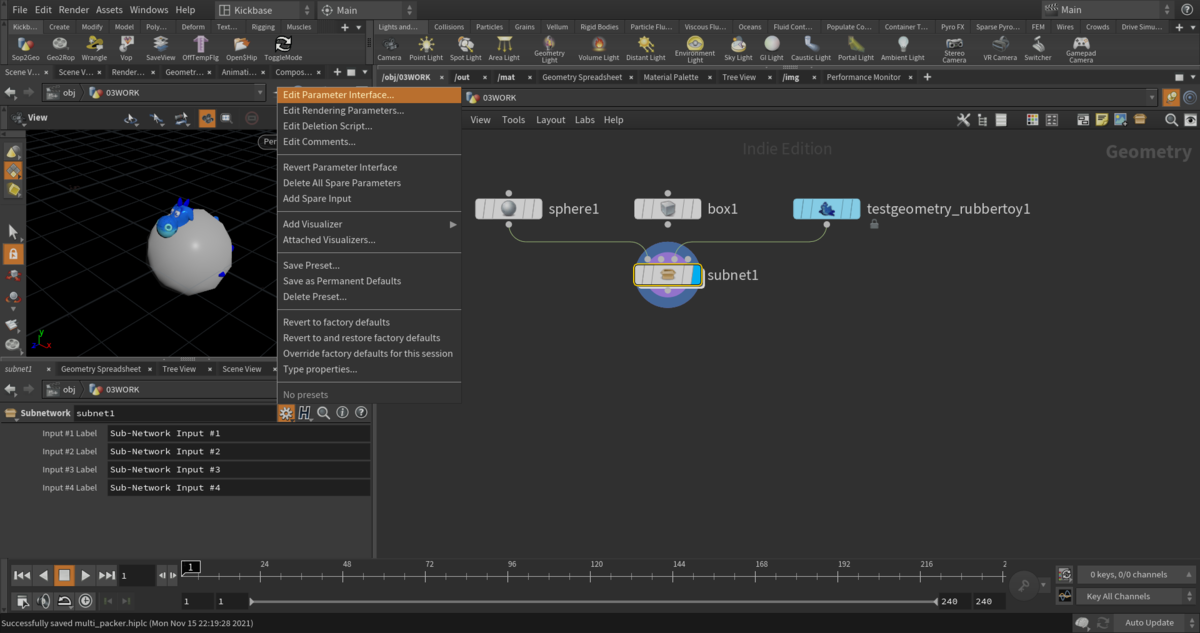This screenshot has width=1200, height=633.
Task: Expand Add Visualizer submenu
Action: [x=368, y=224]
